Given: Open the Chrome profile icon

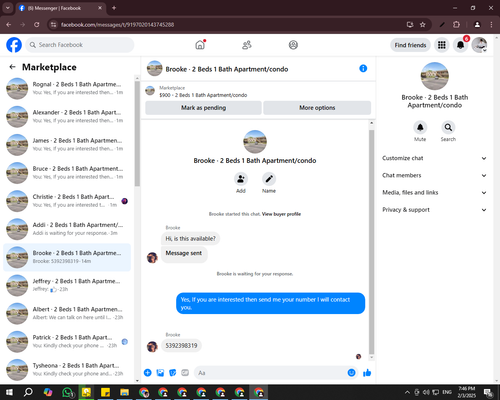Looking at the screenshot, I should (x=477, y=25).
